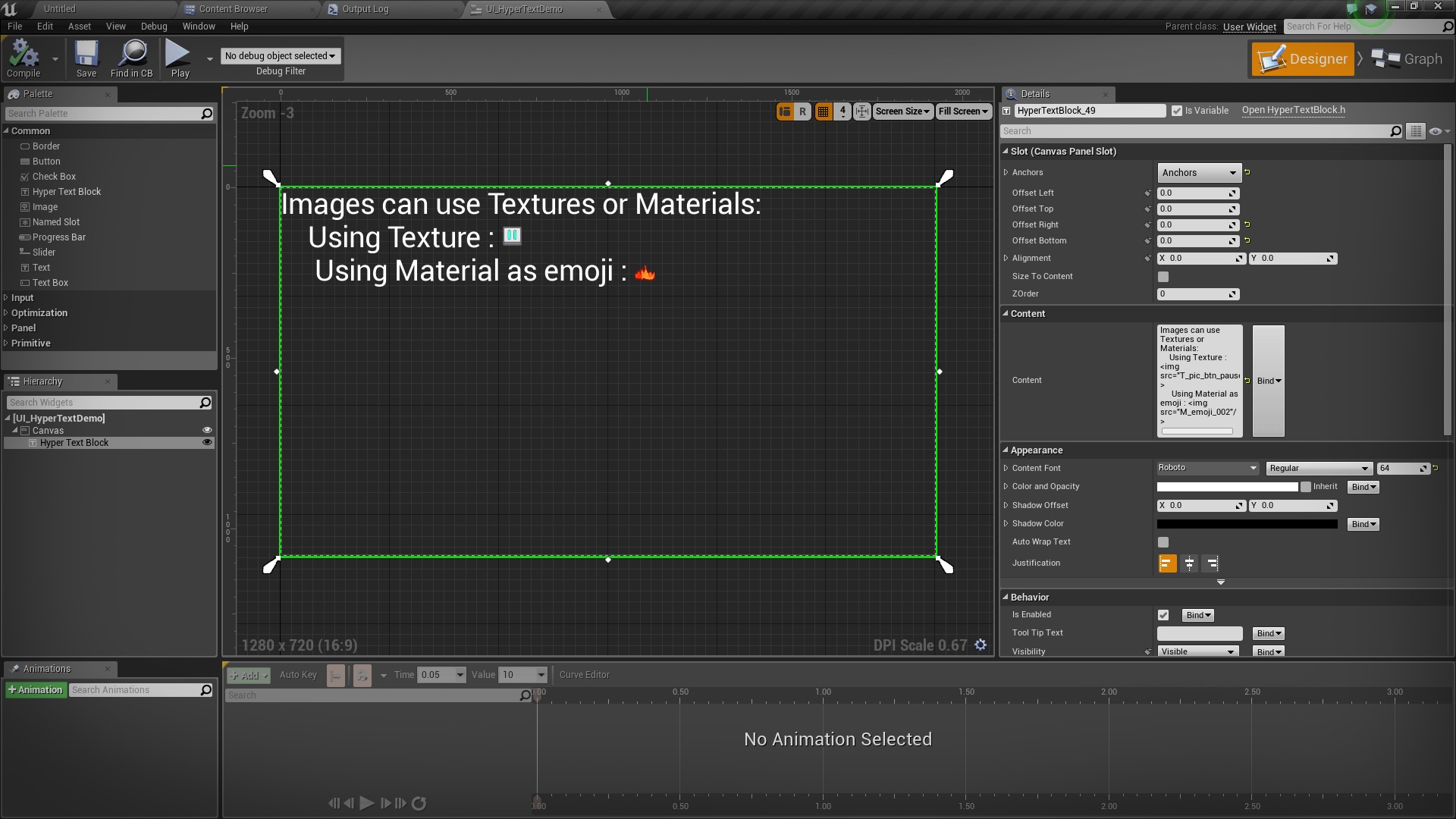Select the Compile button in the toolbar
This screenshot has height=819, width=1456.
22,58
